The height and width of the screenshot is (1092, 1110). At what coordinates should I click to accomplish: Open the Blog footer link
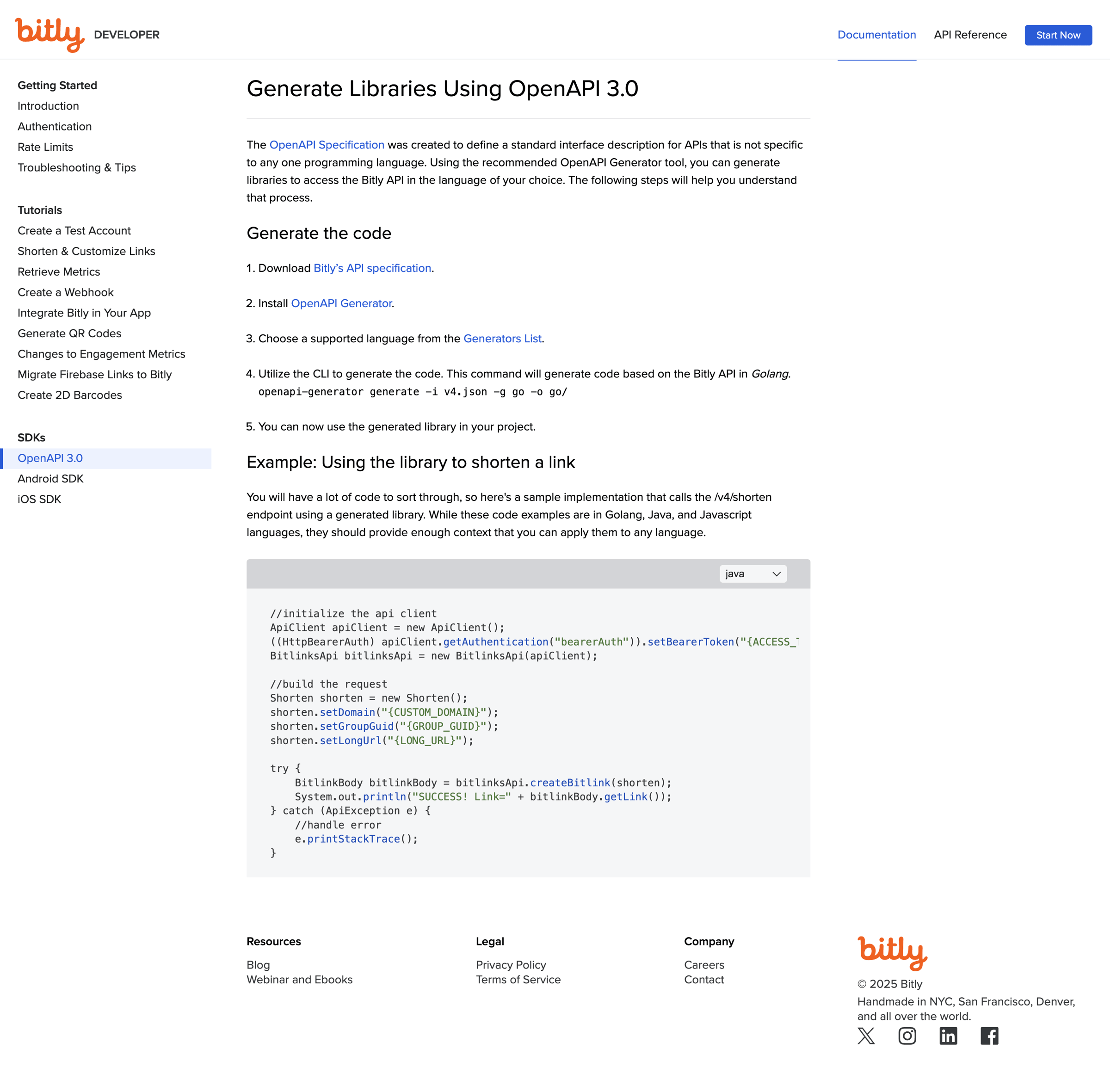(258, 965)
